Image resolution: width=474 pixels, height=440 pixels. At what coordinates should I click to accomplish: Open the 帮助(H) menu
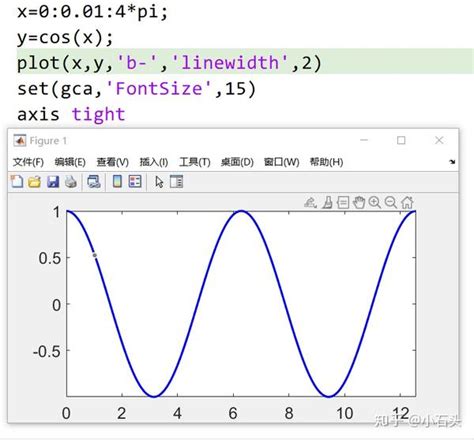[326, 162]
